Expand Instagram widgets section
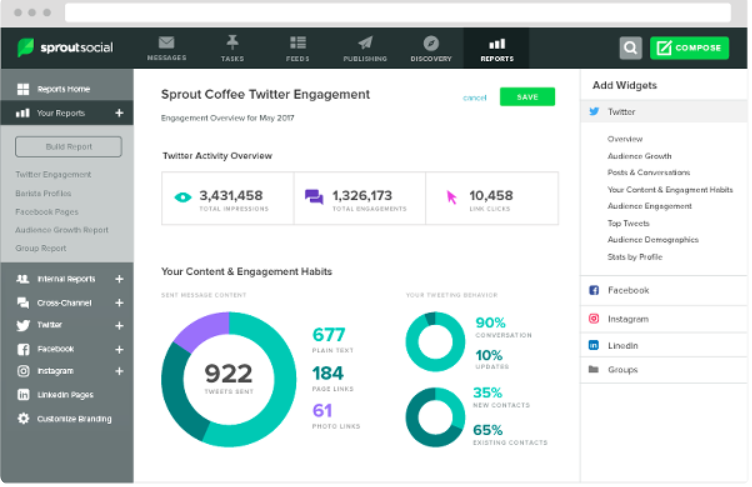 664,320
